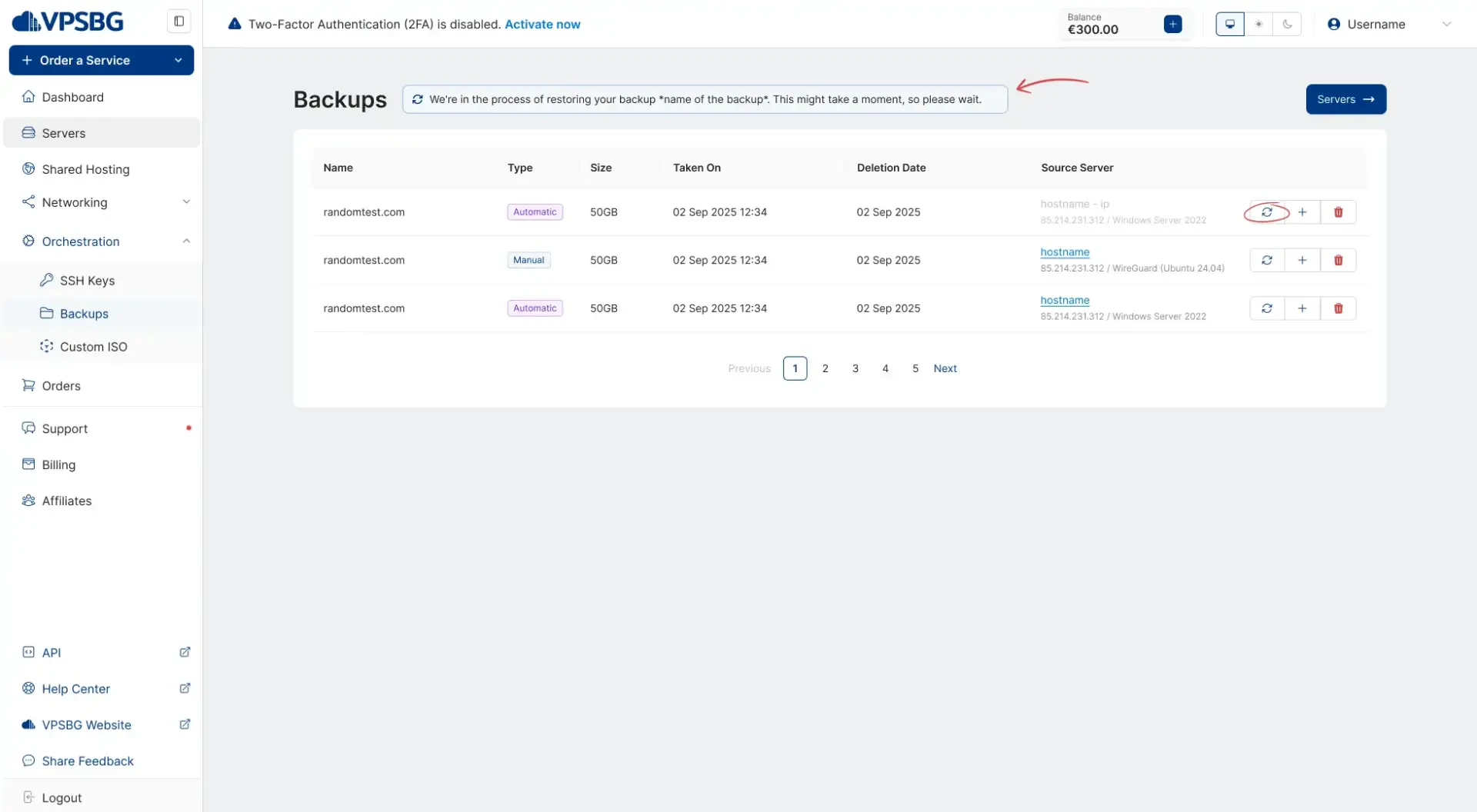The image size is (1477, 812).
Task: Open the Custom ISO page
Action: 94,346
